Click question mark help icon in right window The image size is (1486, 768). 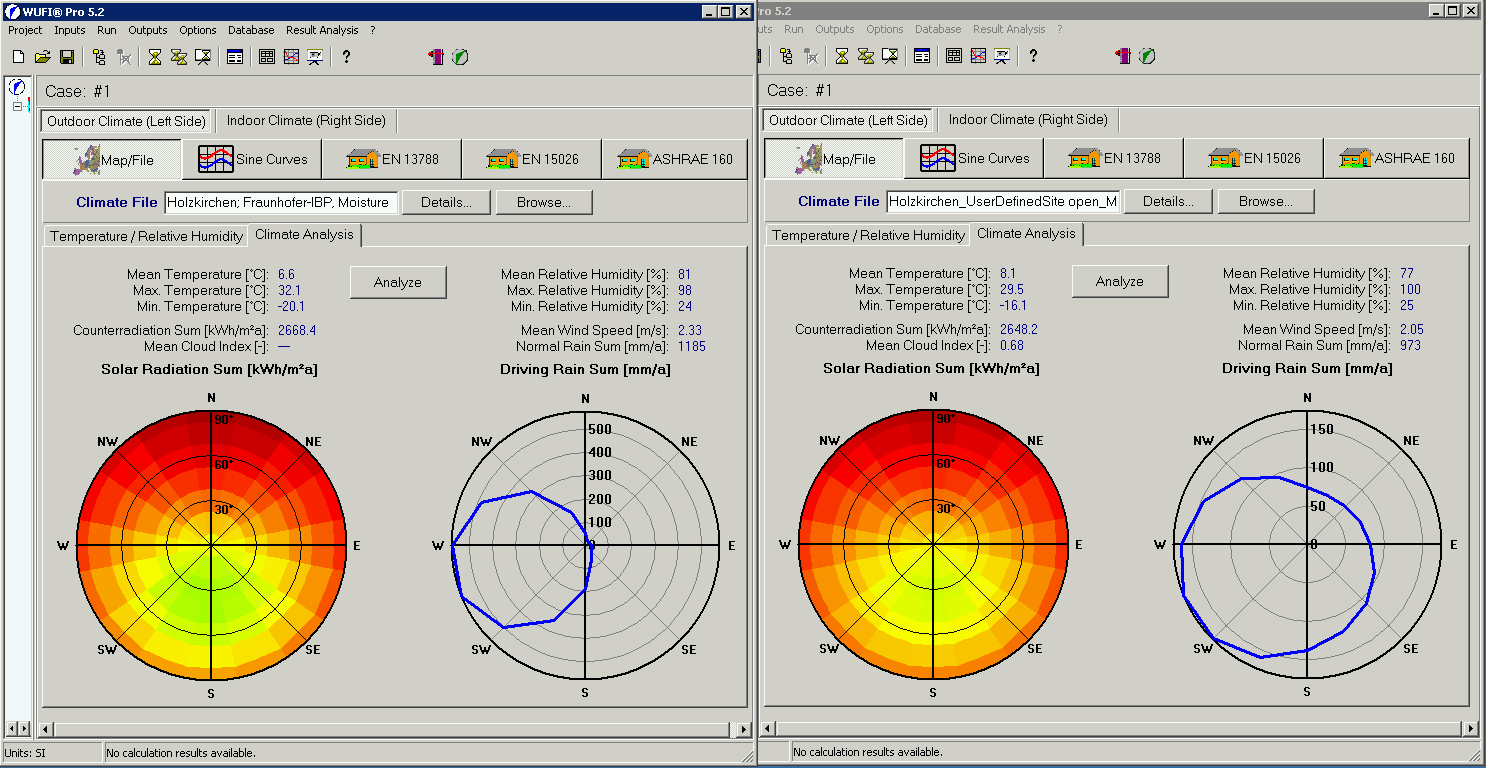(1033, 57)
